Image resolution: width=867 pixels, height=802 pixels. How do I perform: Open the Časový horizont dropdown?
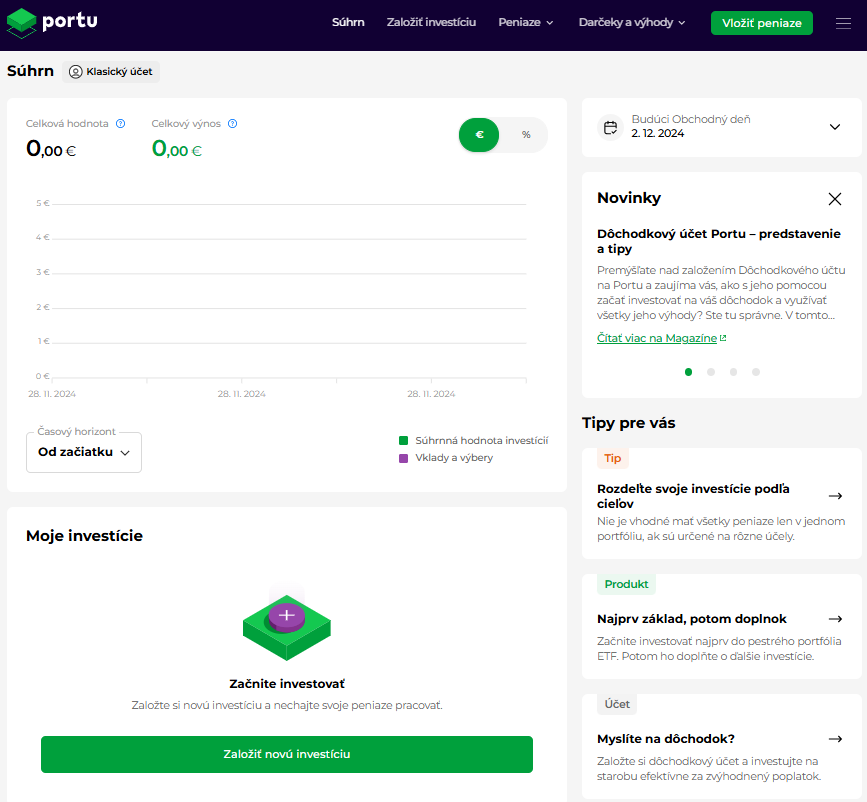pos(84,452)
